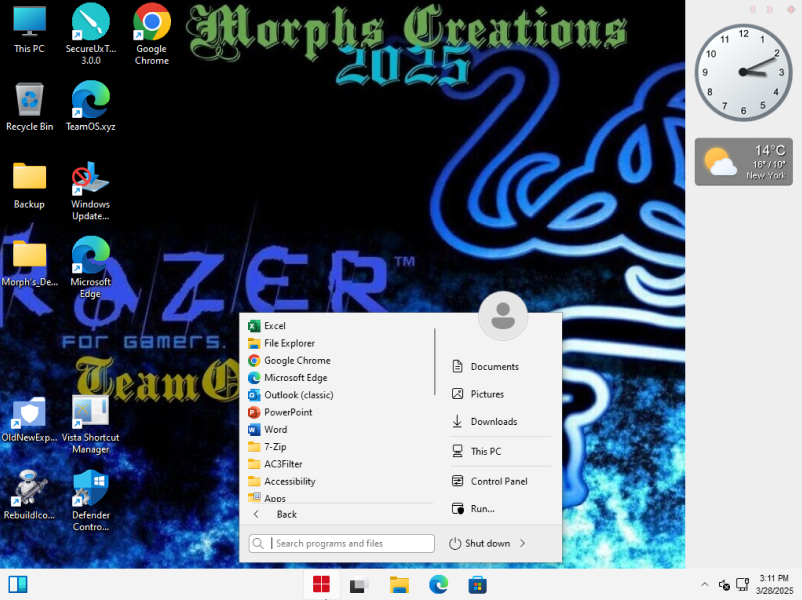Expand the arrow next to Shut down

523,543
